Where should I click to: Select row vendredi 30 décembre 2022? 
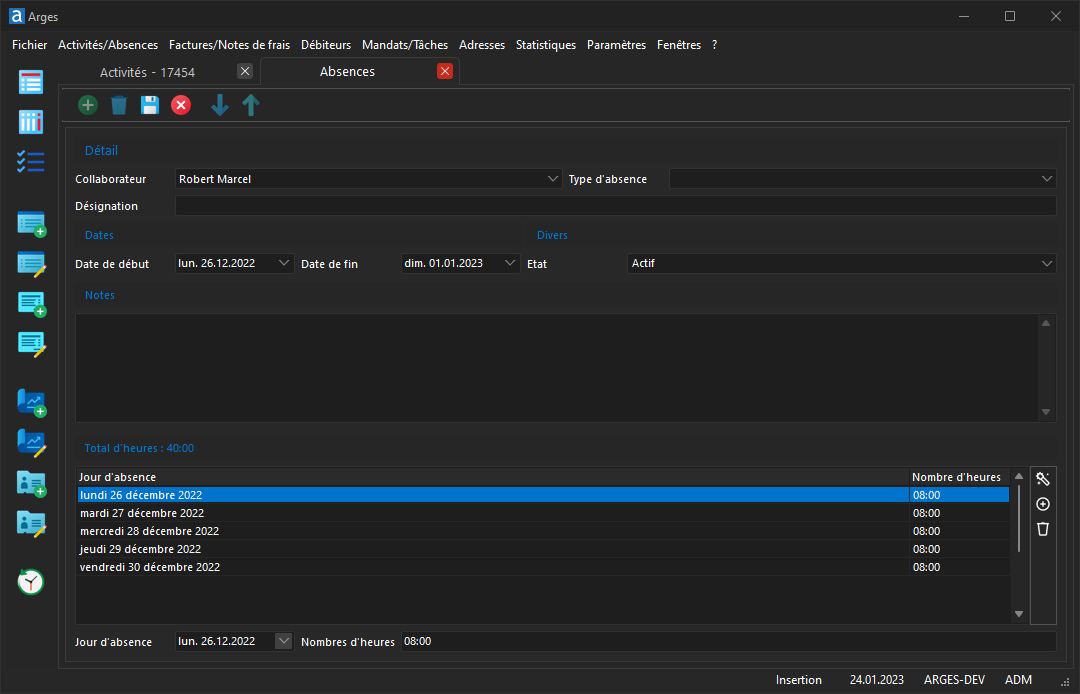point(543,567)
